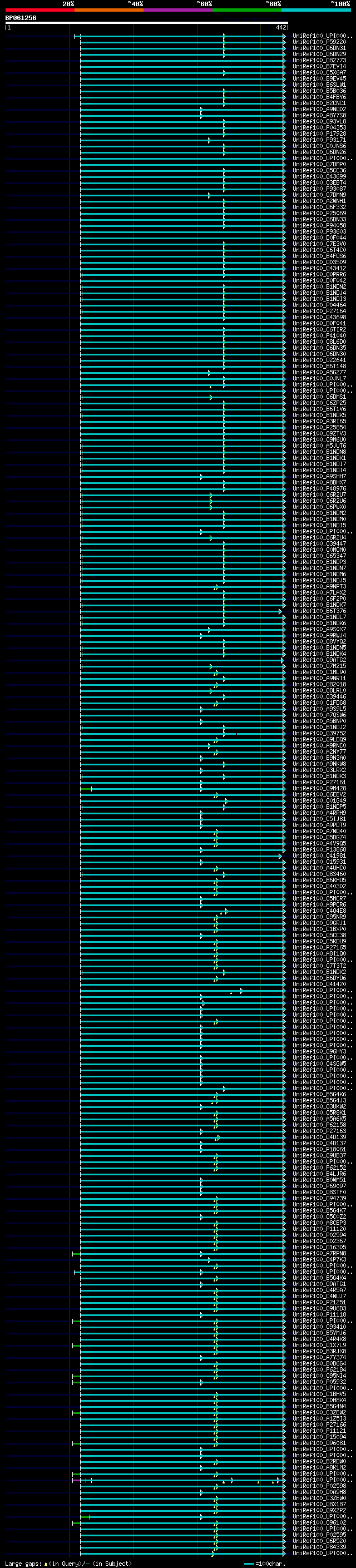This screenshot has width=356, height=1568.
Task: Select the UniRef100_Q6DN26 label
Action: pos(319,151)
